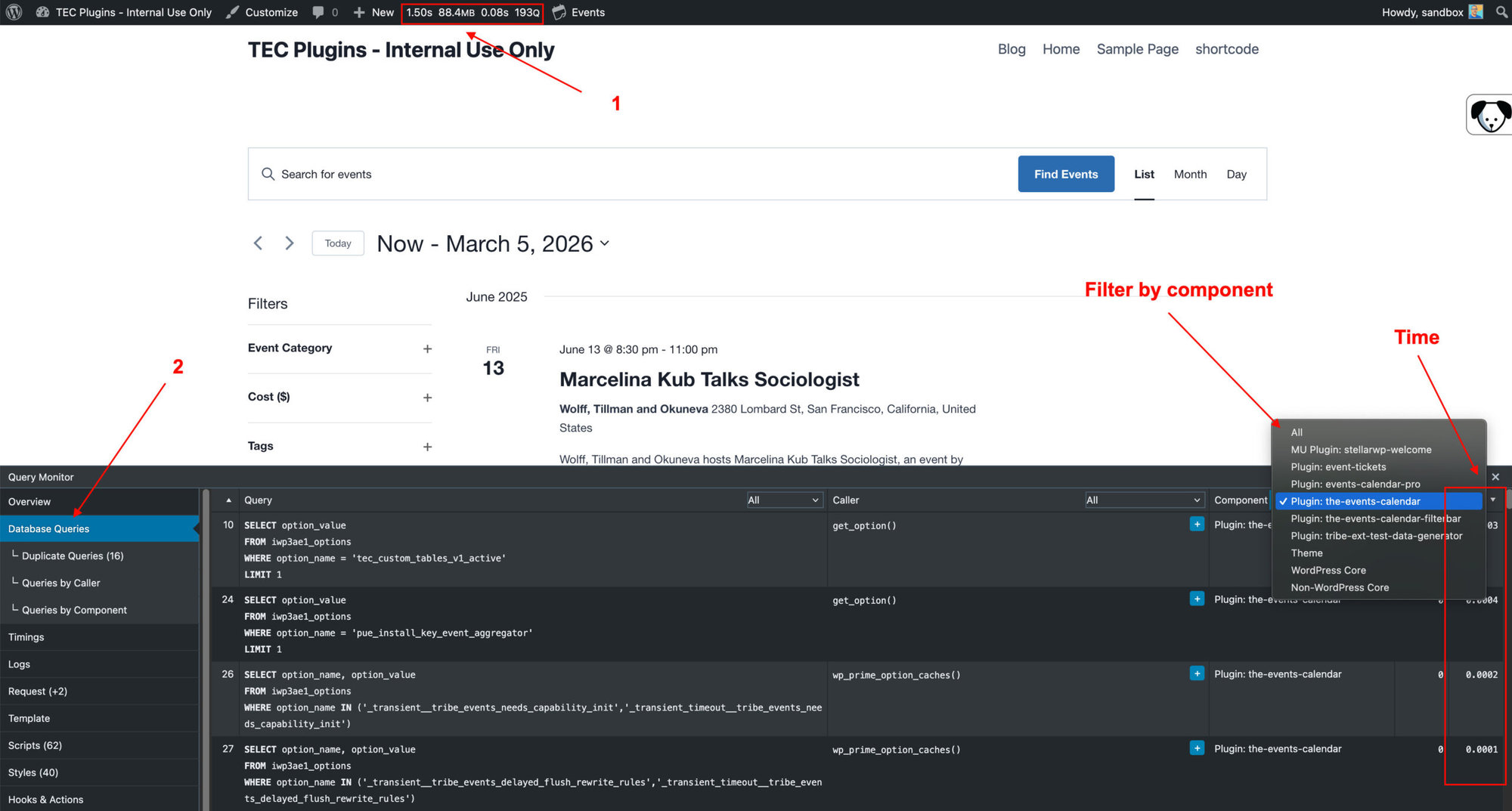
Task: Switch to Month view
Action: click(1190, 174)
